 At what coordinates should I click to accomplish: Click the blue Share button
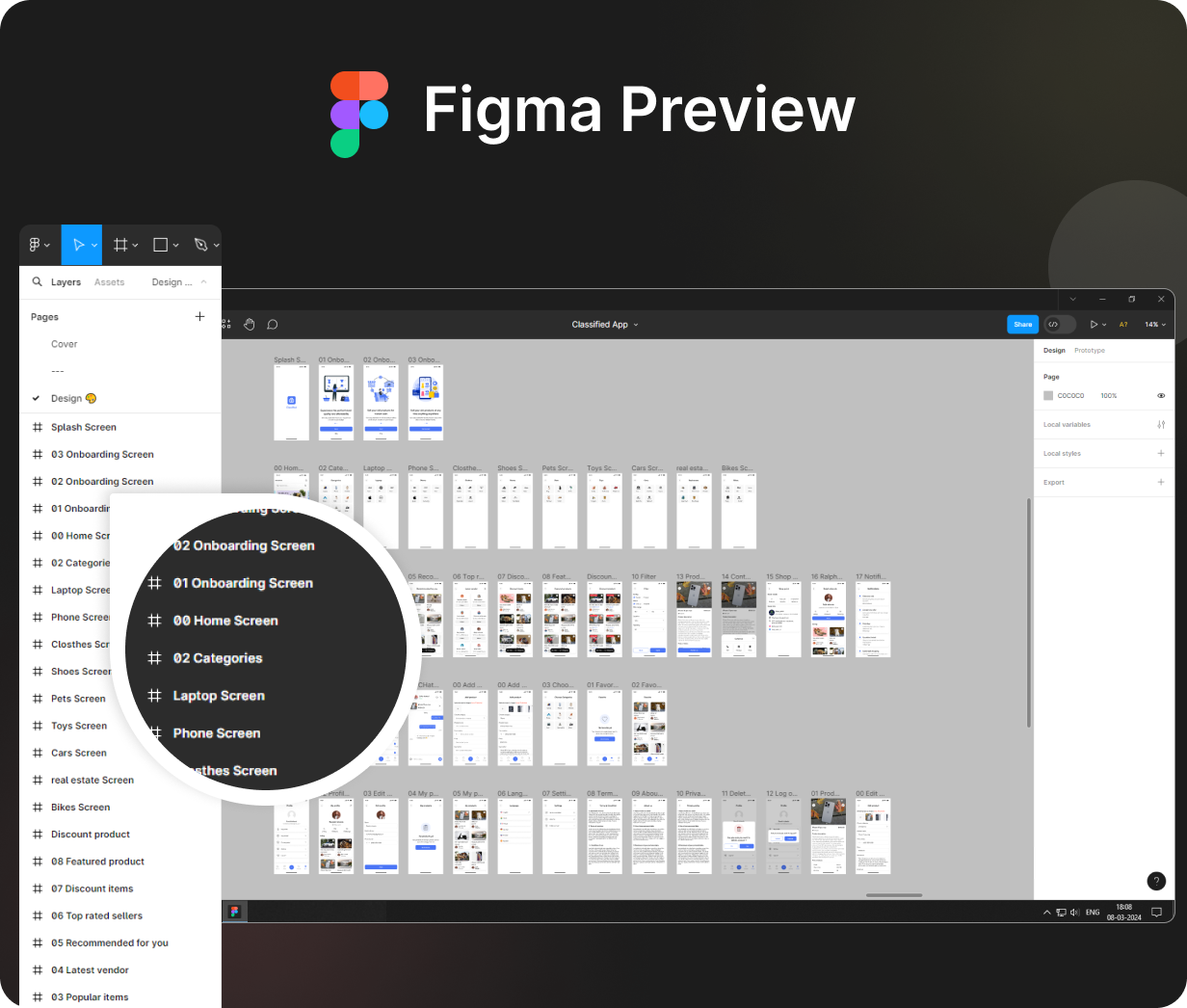(1022, 325)
